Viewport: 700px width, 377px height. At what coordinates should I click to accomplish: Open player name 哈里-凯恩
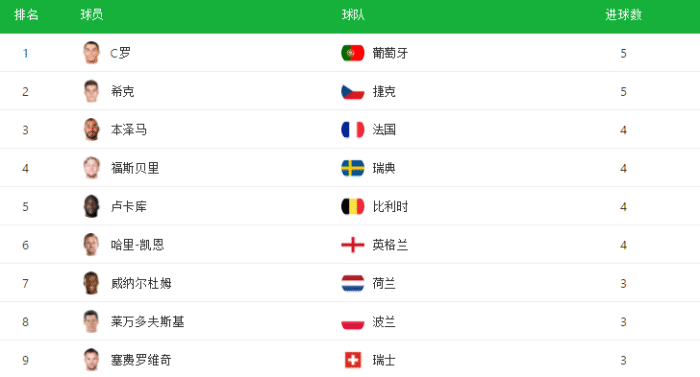click(138, 245)
